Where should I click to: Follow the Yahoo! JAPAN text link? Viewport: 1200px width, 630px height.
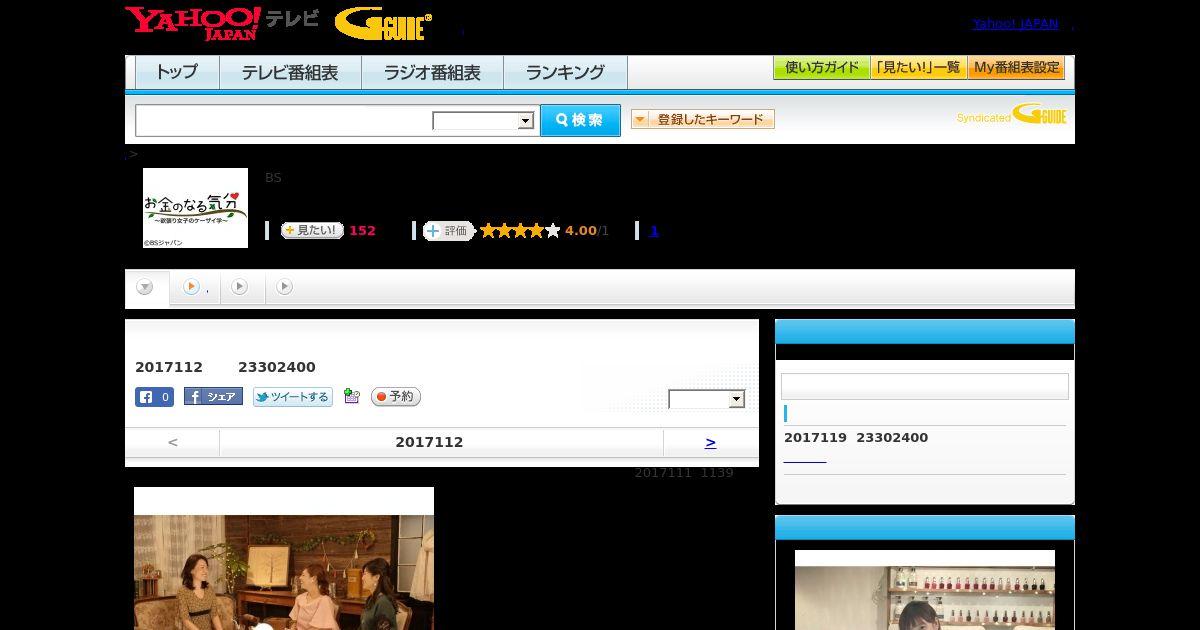1015,23
